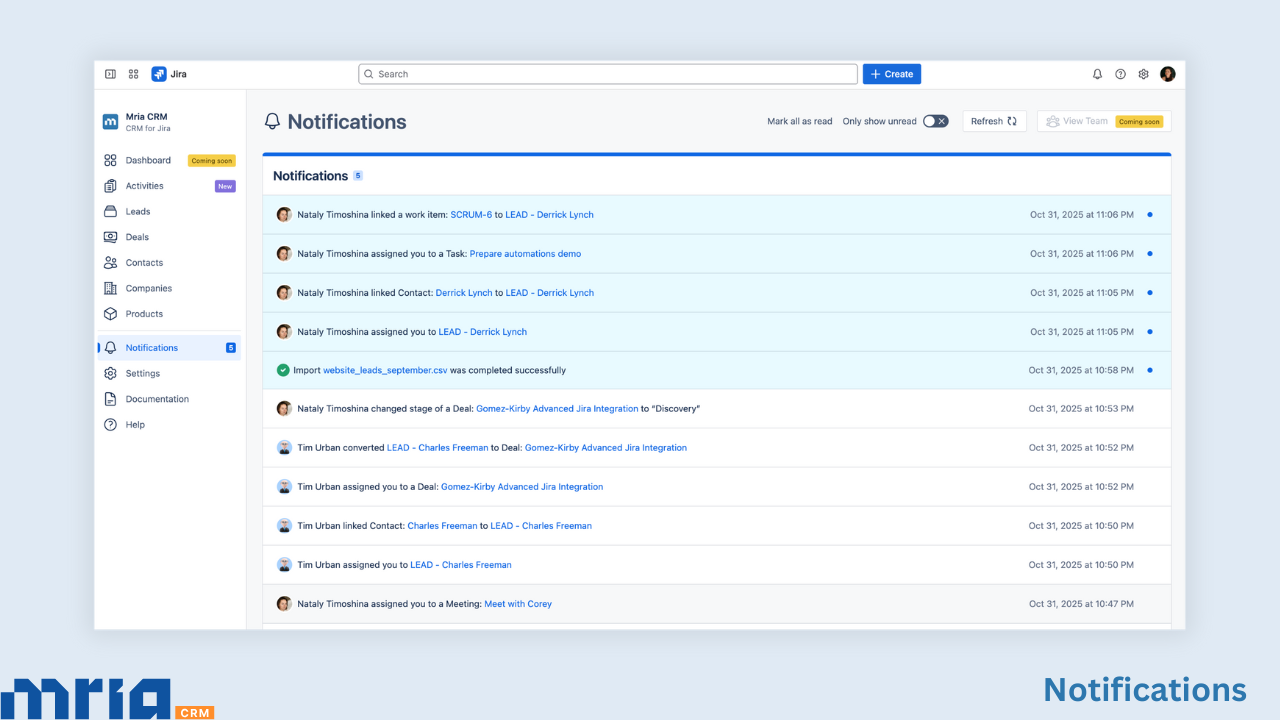Click in the Search field
Viewport: 1280px width, 720px height.
pos(608,74)
